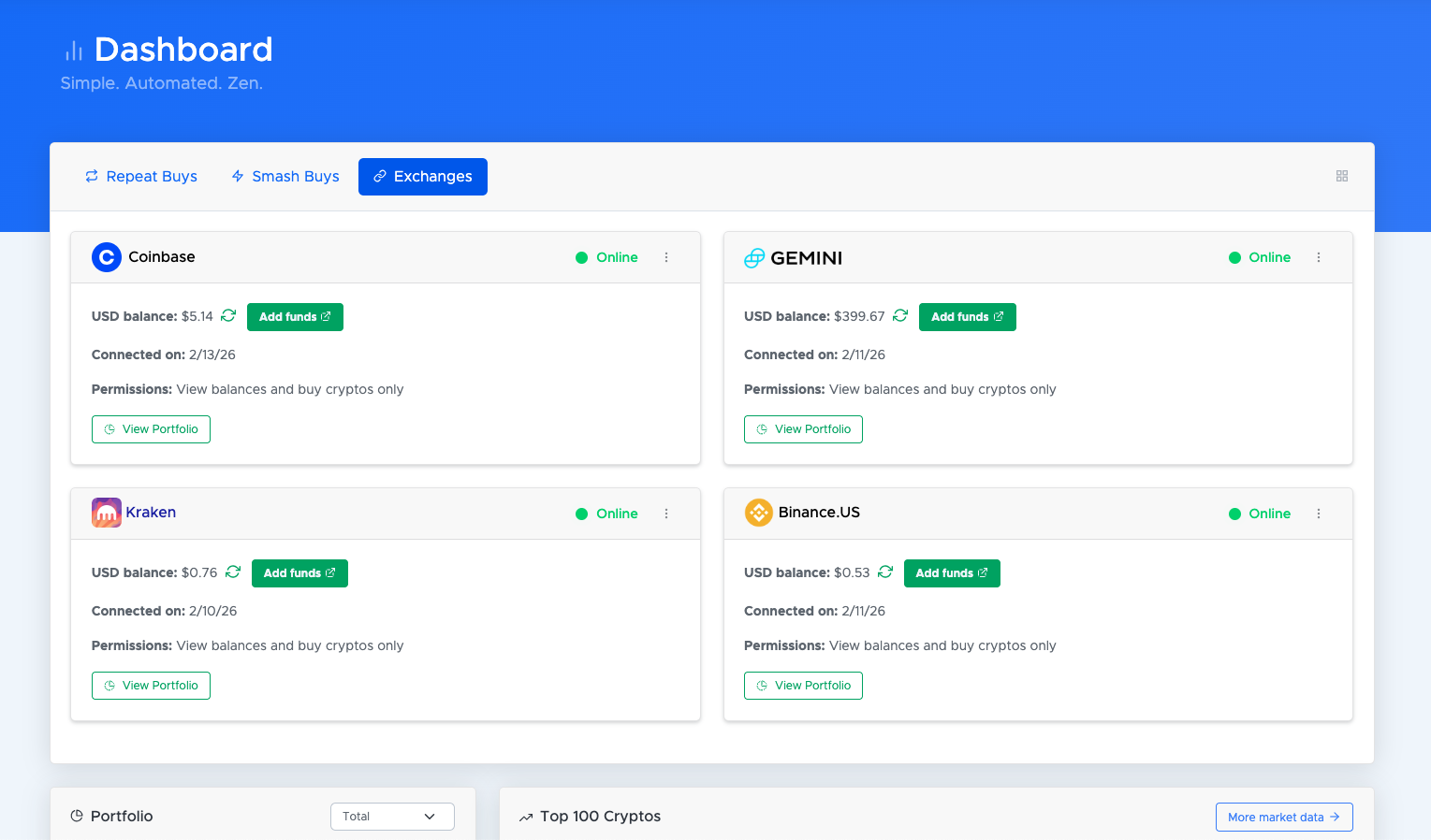Switch to the Smash Buys tab

285,176
